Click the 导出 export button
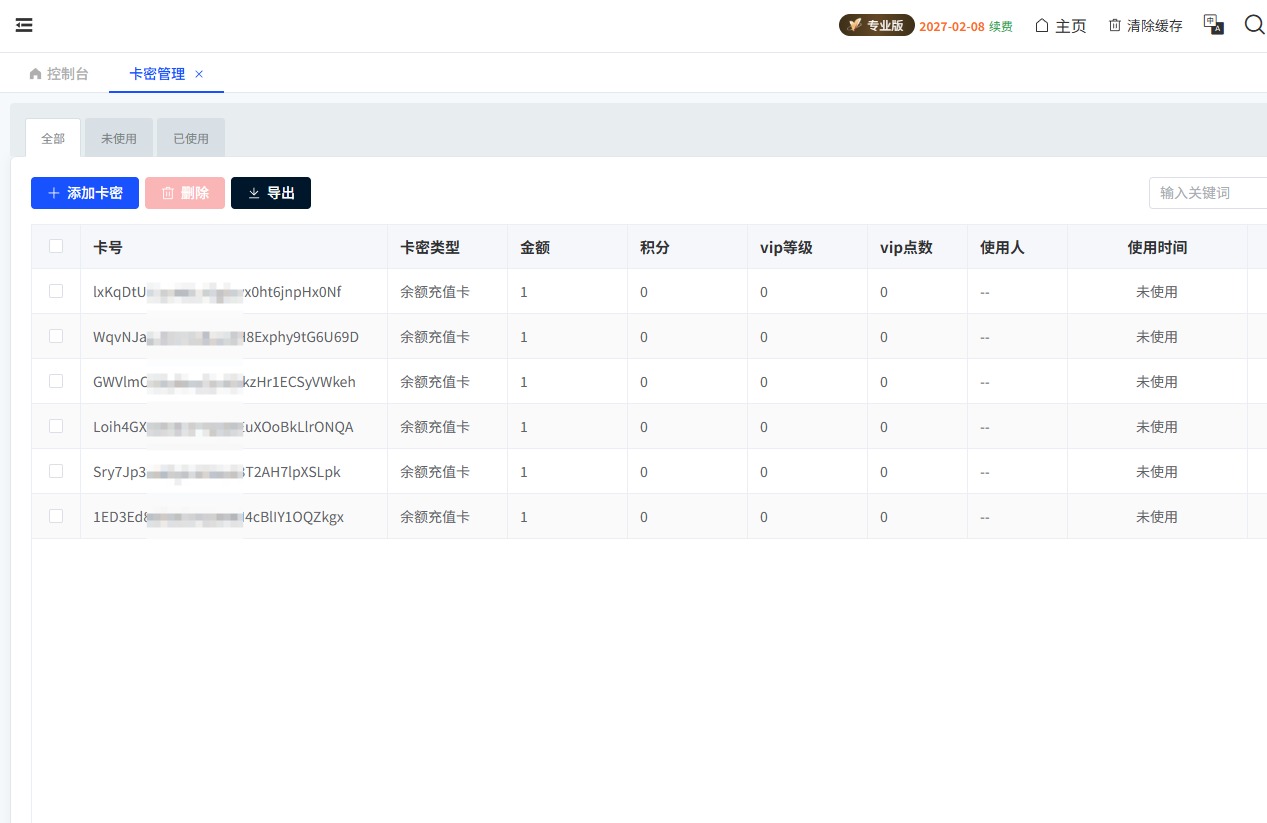The height and width of the screenshot is (823, 1267). click(271, 193)
